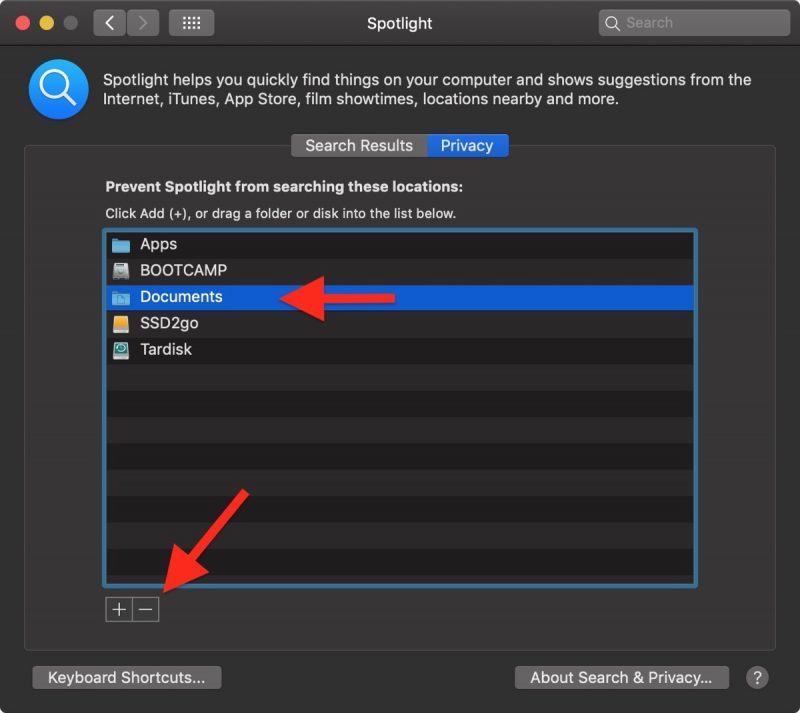Click the SSD2go orange drive icon

121,324
